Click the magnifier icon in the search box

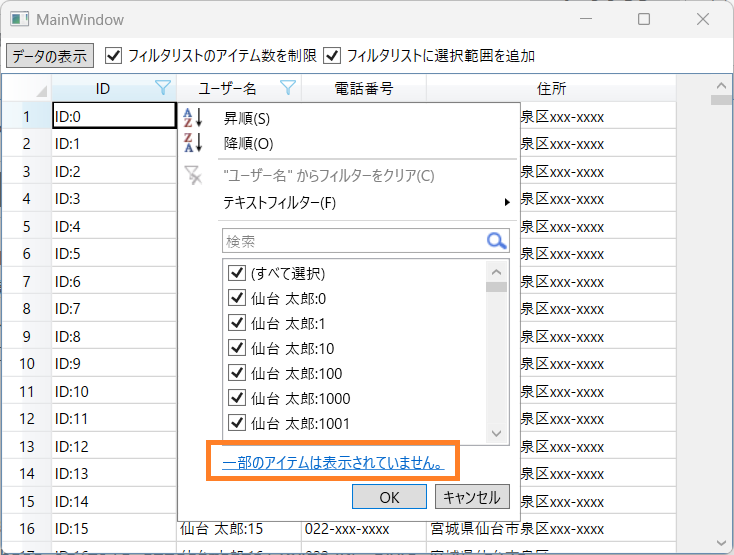[496, 241]
